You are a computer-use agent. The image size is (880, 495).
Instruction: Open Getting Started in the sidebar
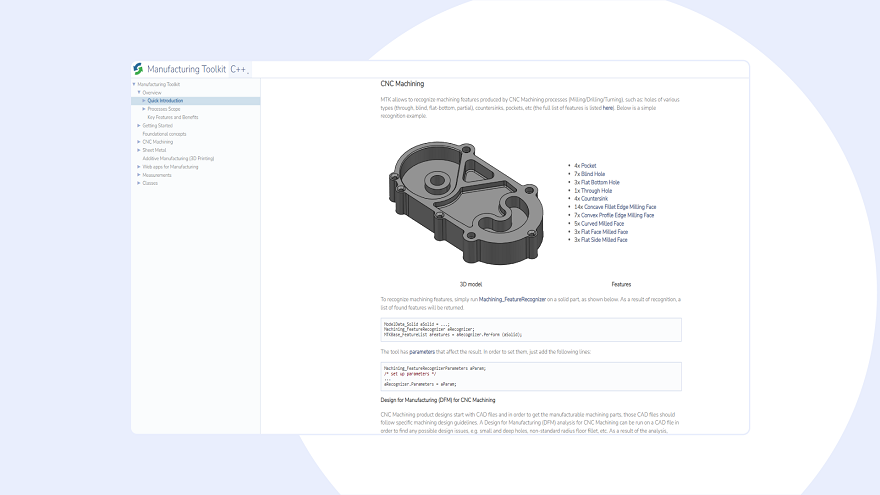point(158,126)
